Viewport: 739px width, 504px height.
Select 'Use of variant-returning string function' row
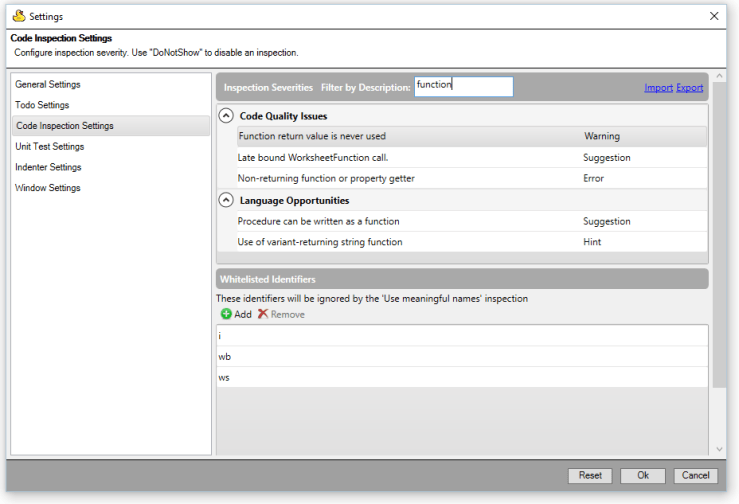tap(472, 242)
